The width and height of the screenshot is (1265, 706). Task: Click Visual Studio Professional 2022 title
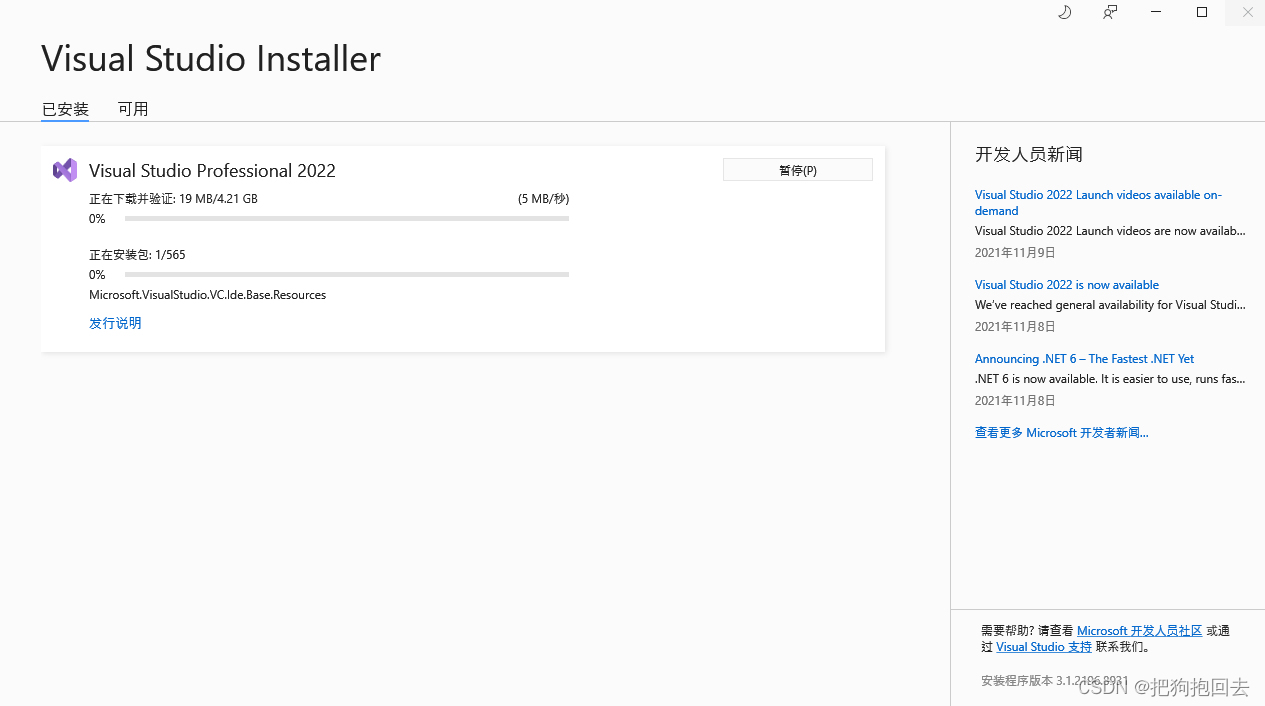point(212,170)
